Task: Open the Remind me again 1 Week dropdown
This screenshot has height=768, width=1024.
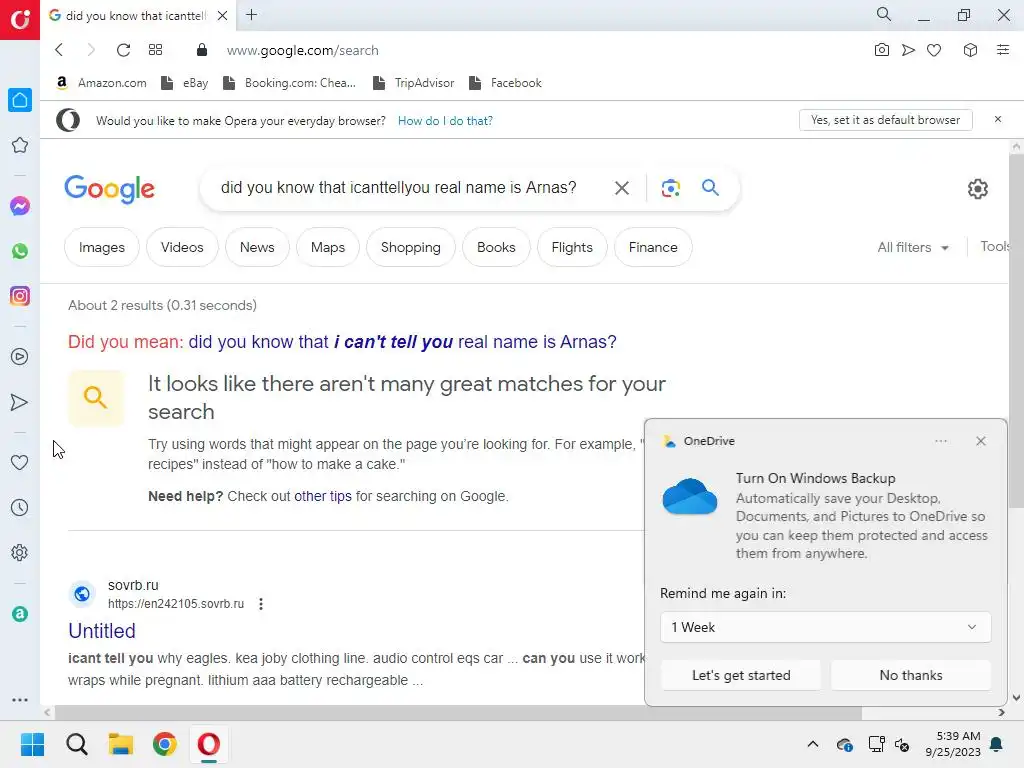Action: [825, 627]
